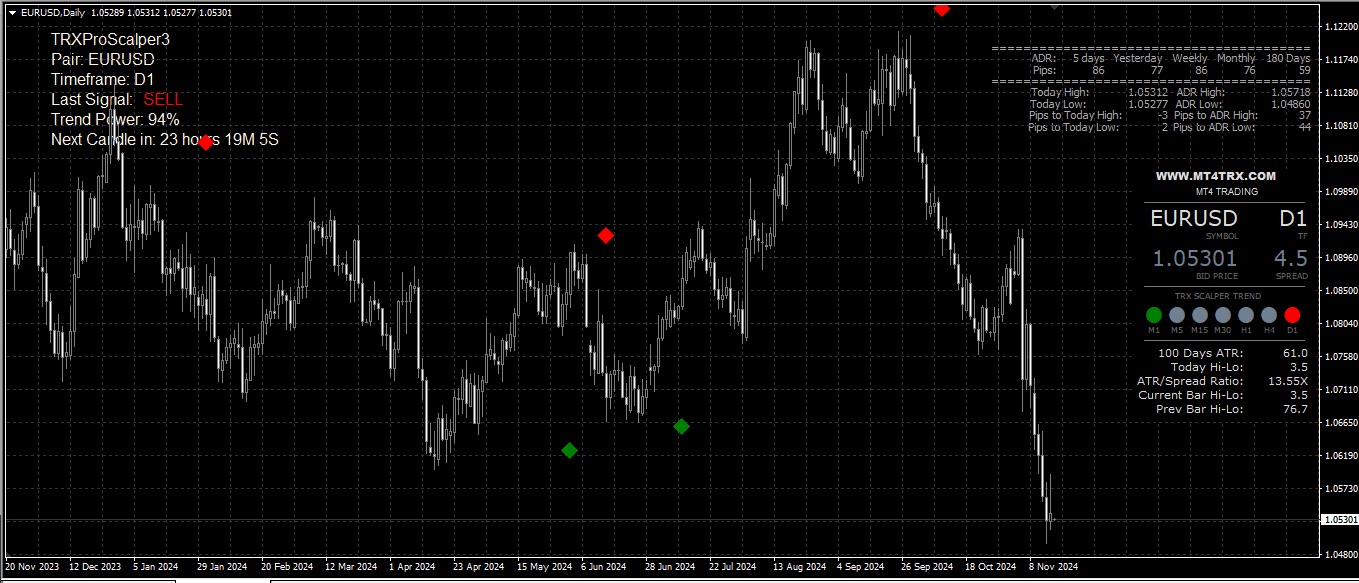Screen dimensions: 1359x583
Task: Click the M30 trend circle in TRX panel
Action: point(1222,314)
